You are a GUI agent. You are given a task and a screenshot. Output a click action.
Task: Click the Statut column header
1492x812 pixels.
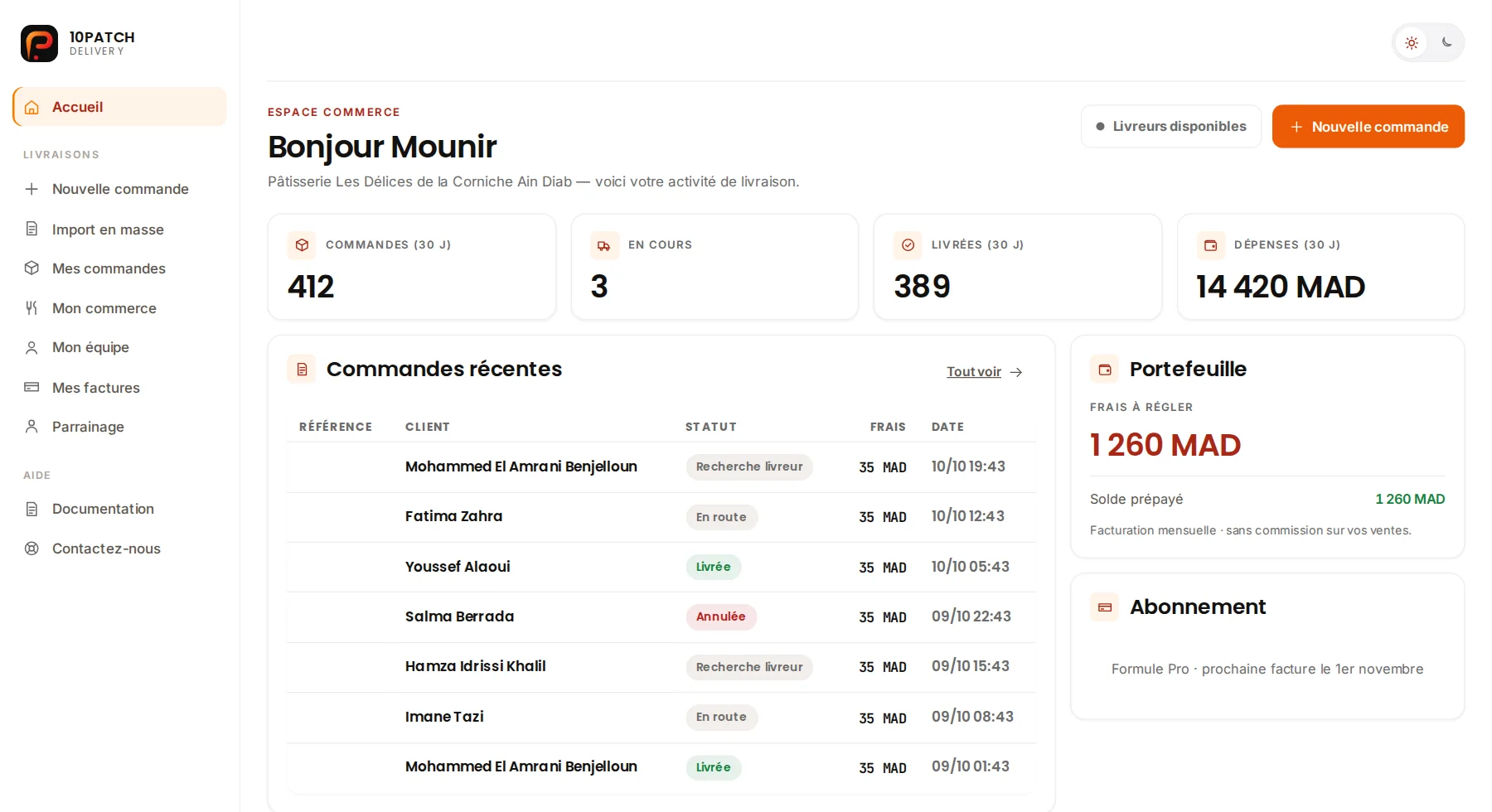pyautogui.click(x=711, y=427)
